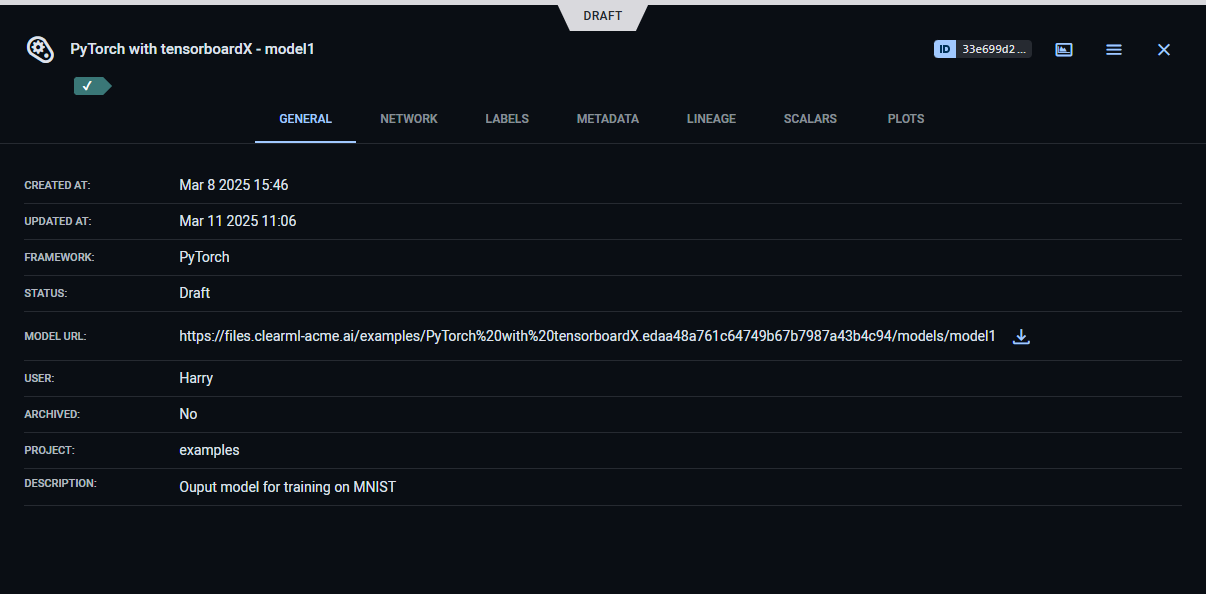Copy the model ID badge

[x=945, y=49]
